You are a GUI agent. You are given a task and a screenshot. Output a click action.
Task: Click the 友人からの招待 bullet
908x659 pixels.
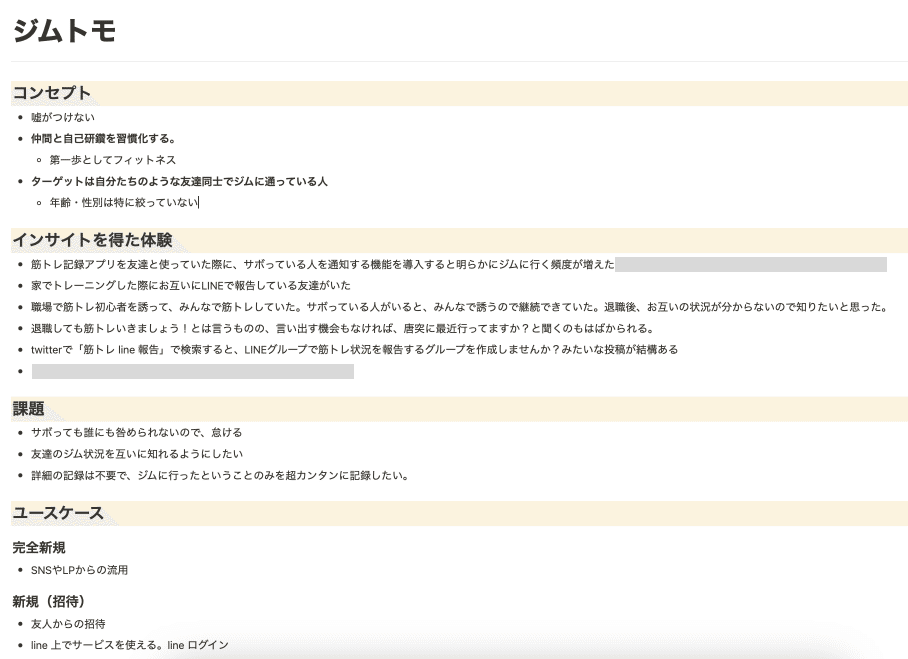coord(68,624)
